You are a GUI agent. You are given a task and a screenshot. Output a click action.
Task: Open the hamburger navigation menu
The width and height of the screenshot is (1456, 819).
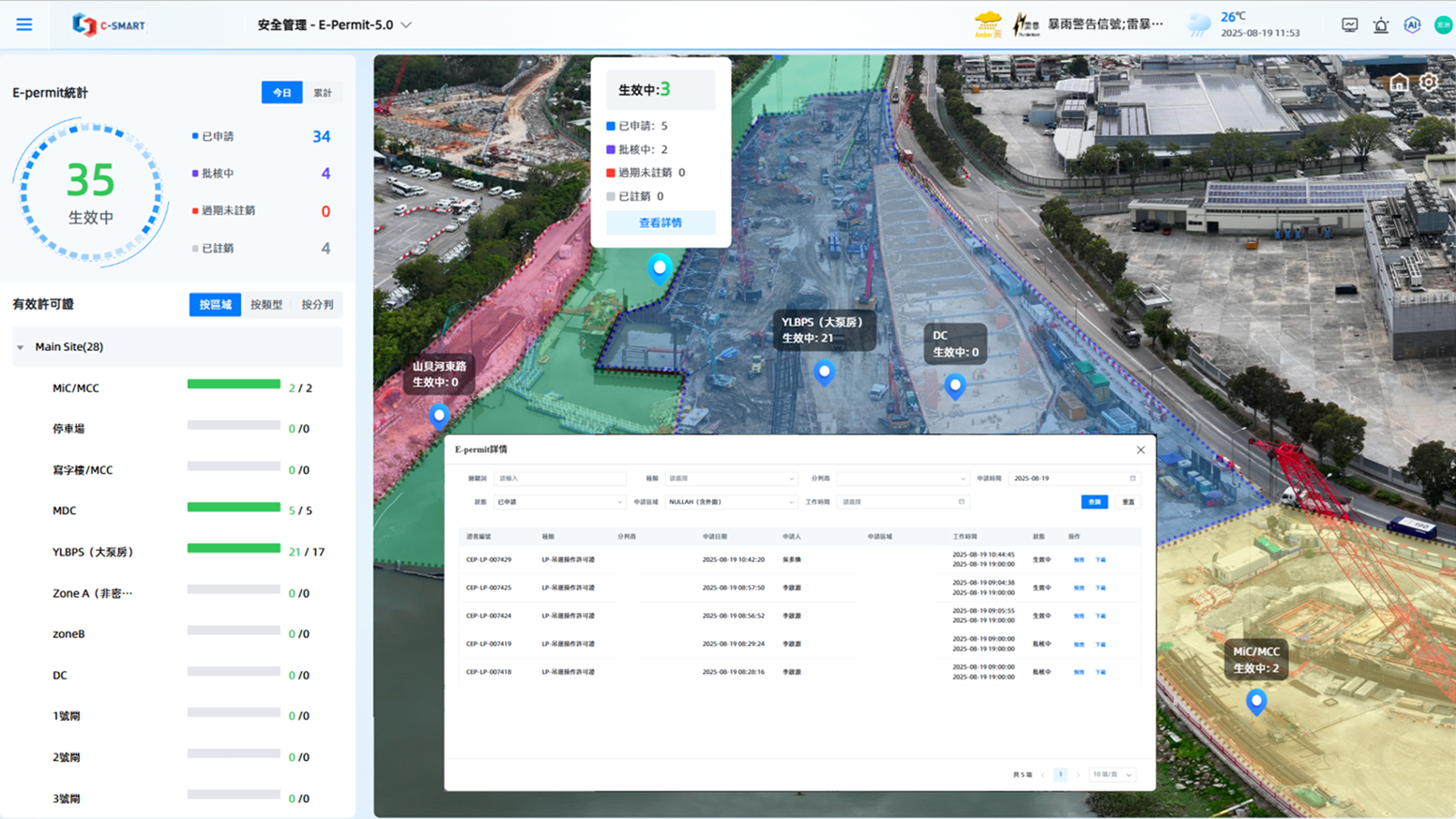[24, 24]
